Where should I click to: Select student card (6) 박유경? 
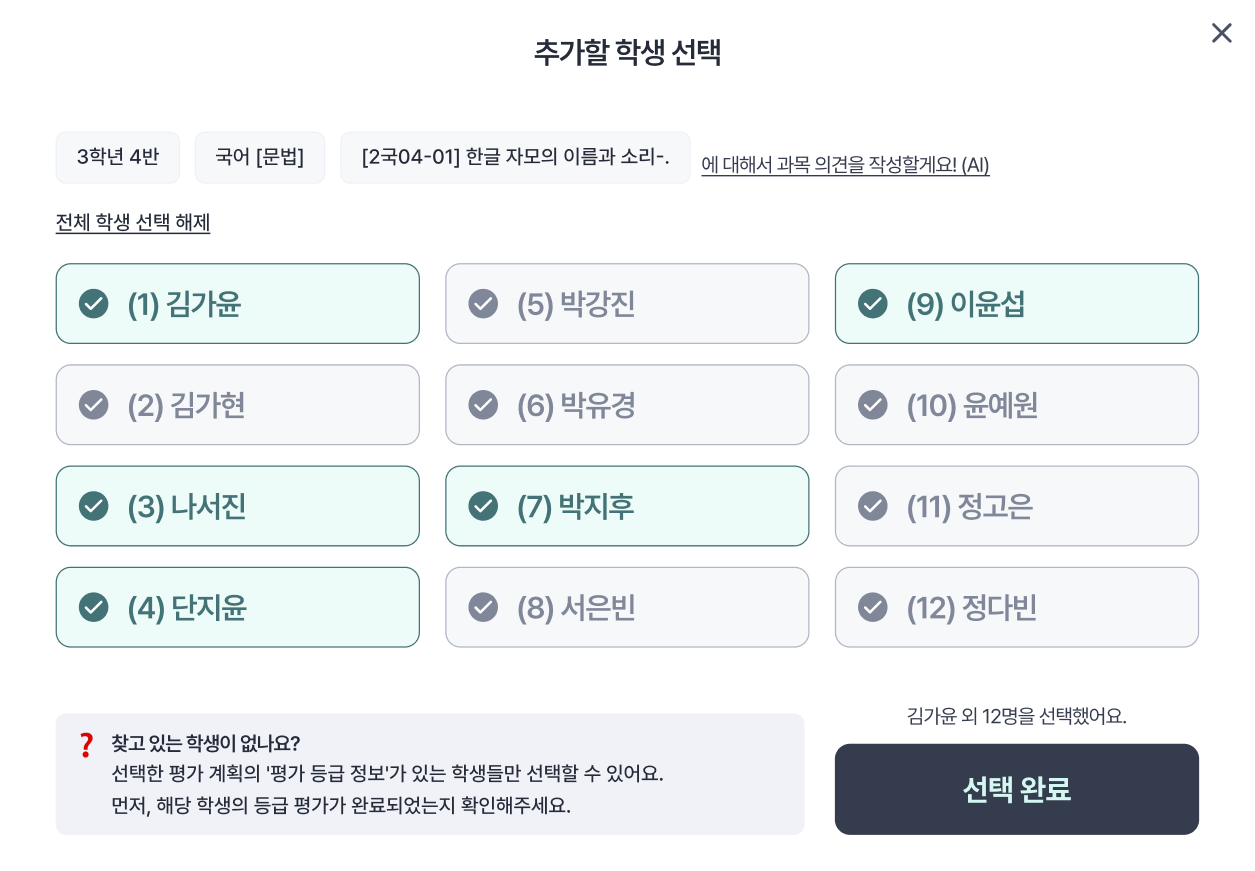tap(626, 405)
